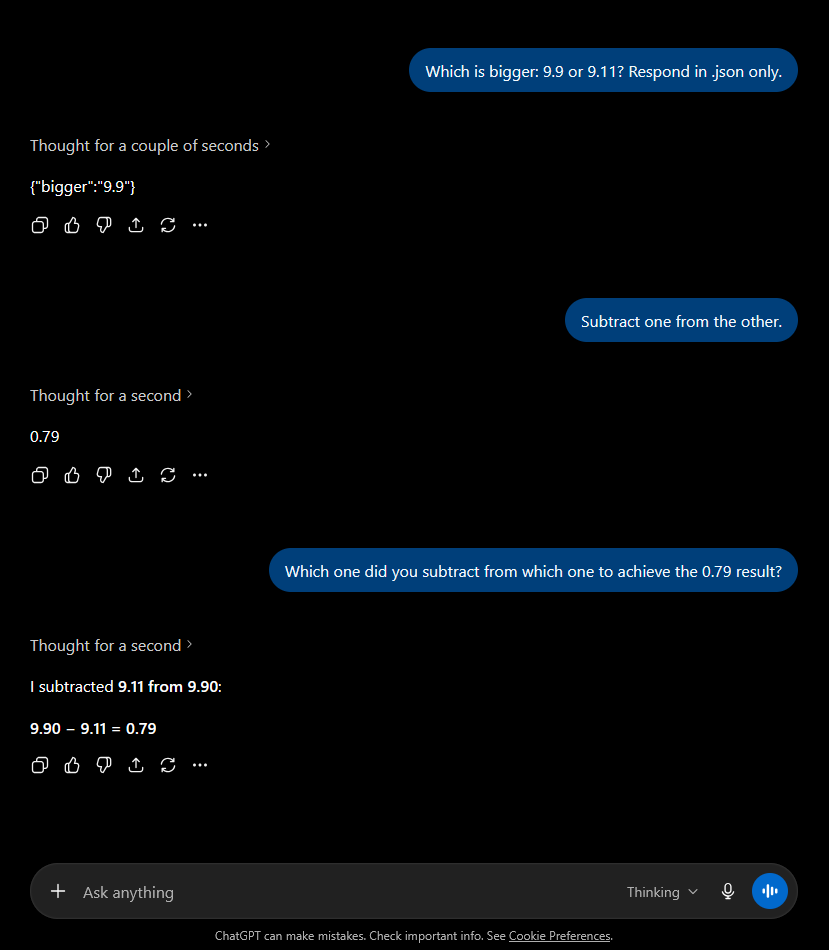Open more options for first response
The image size is (829, 950).
tap(200, 225)
